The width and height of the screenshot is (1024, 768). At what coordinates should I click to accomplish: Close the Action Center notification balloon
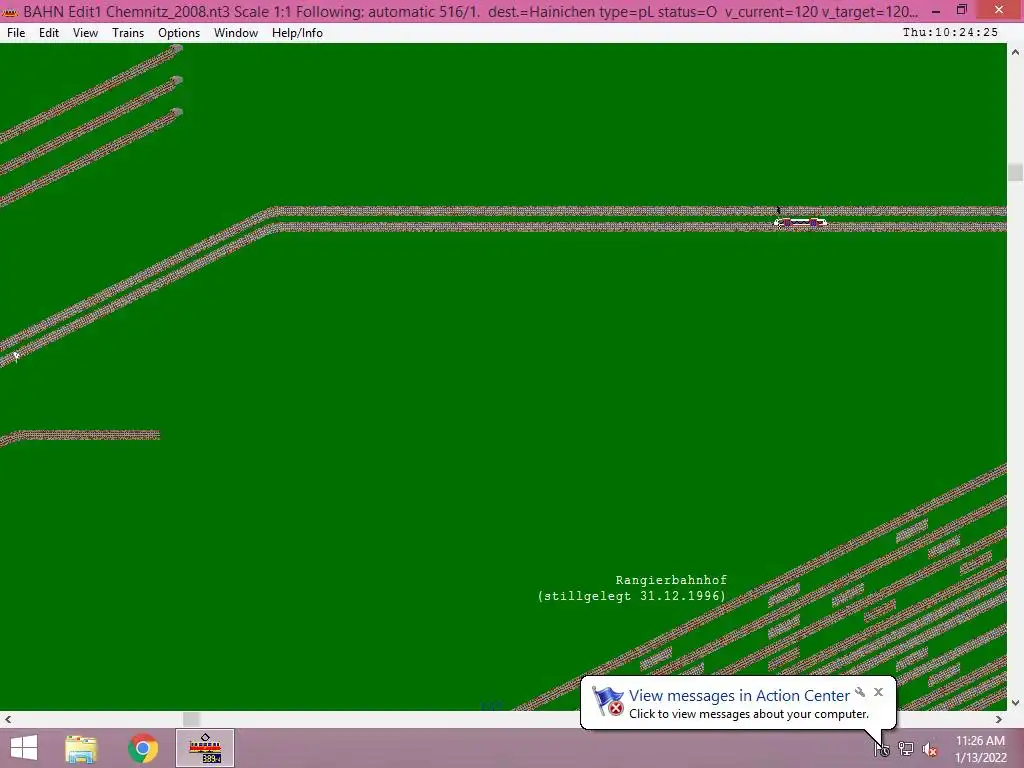pyautogui.click(x=878, y=692)
